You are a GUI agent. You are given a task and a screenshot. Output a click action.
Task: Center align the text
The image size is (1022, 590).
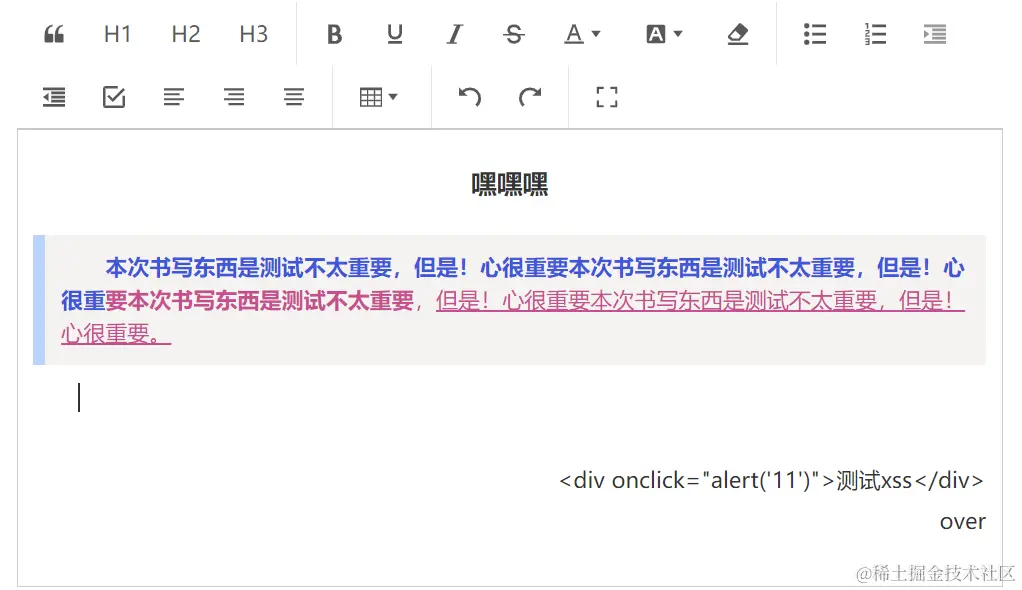(x=233, y=97)
